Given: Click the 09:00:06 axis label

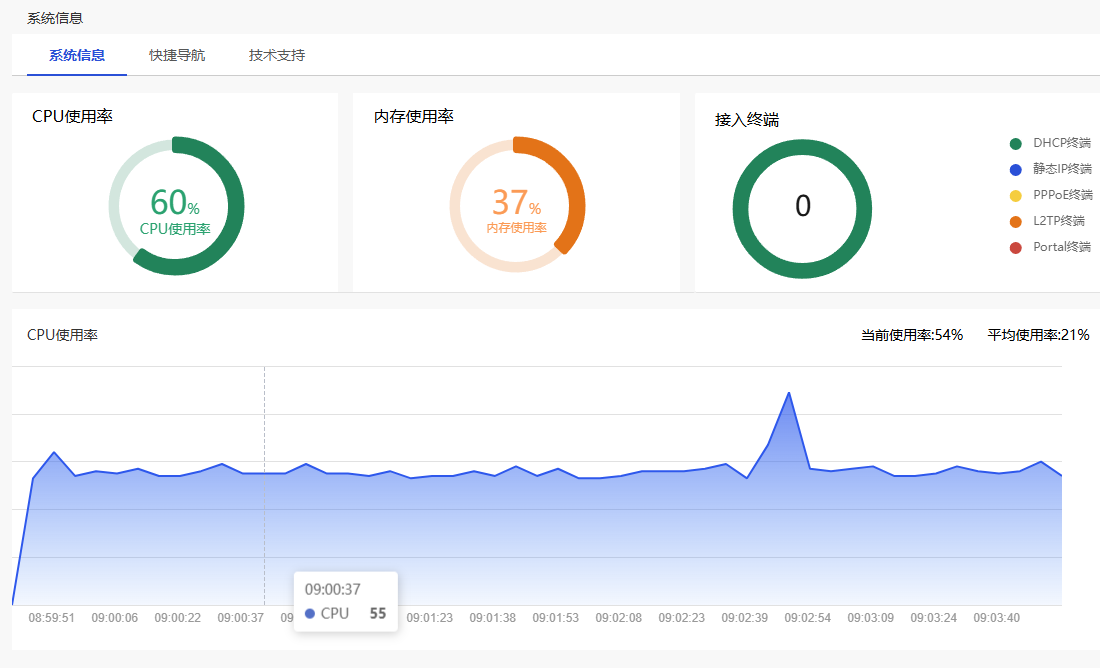Looking at the screenshot, I should click(114, 618).
